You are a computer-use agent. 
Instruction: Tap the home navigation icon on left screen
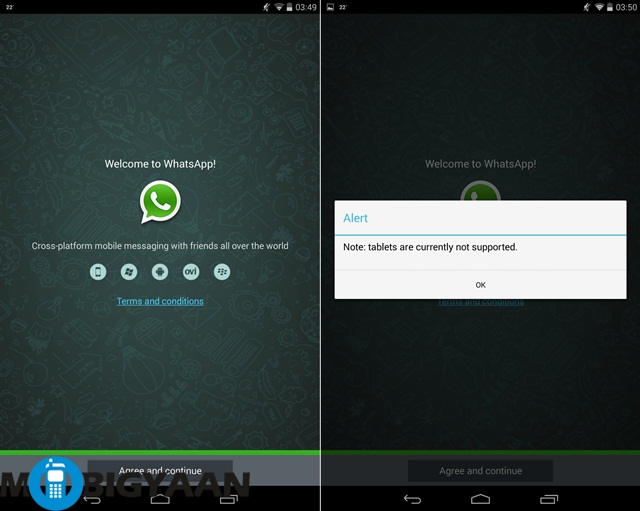coord(160,499)
